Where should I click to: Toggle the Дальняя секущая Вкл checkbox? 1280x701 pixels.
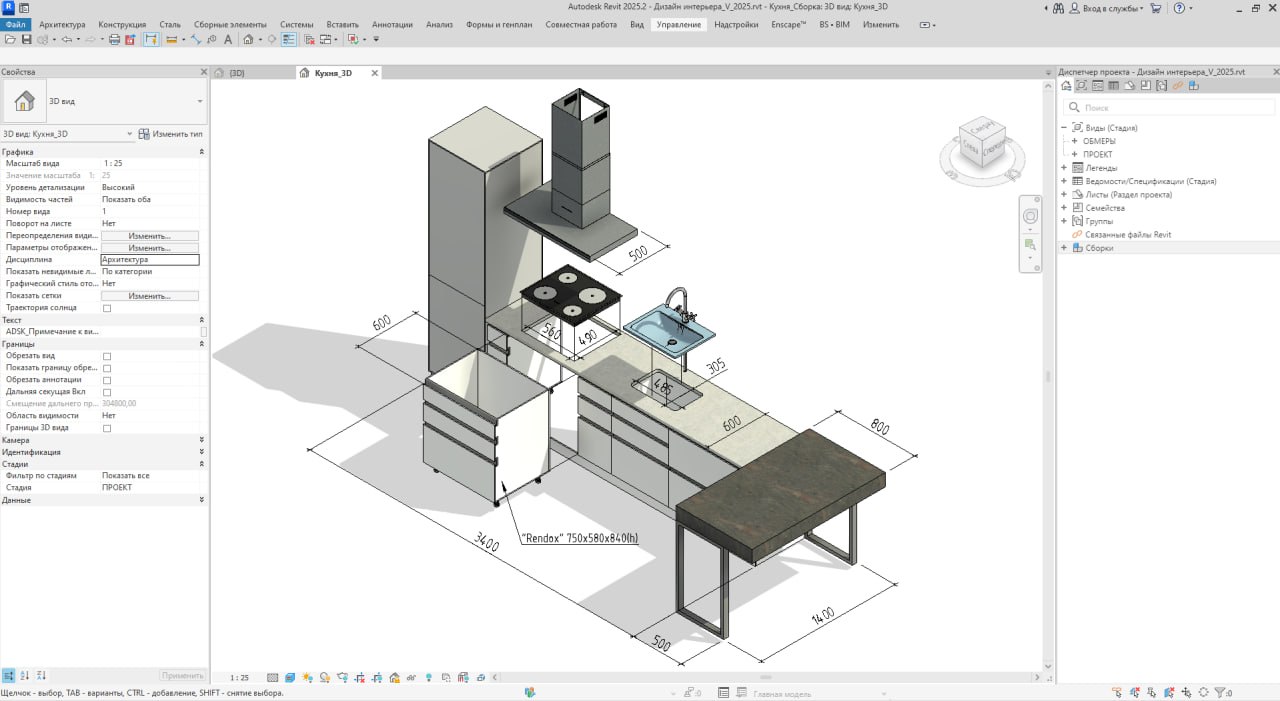pyautogui.click(x=107, y=392)
